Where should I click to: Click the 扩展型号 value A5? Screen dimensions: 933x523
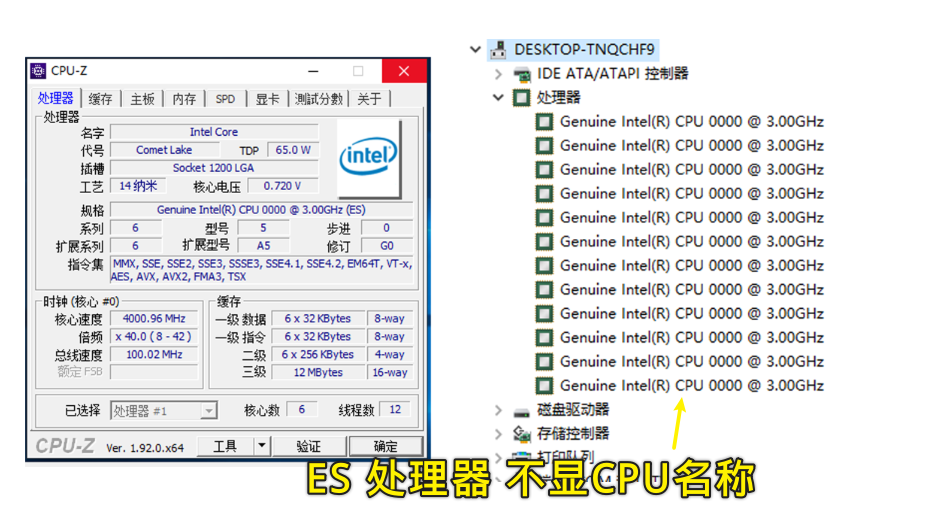tap(263, 246)
